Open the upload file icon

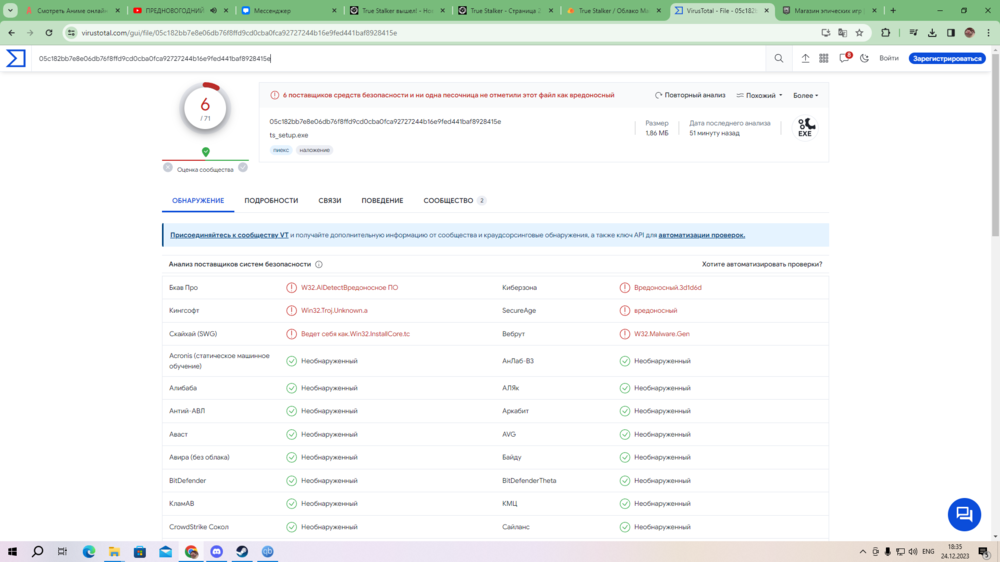pyautogui.click(x=805, y=58)
